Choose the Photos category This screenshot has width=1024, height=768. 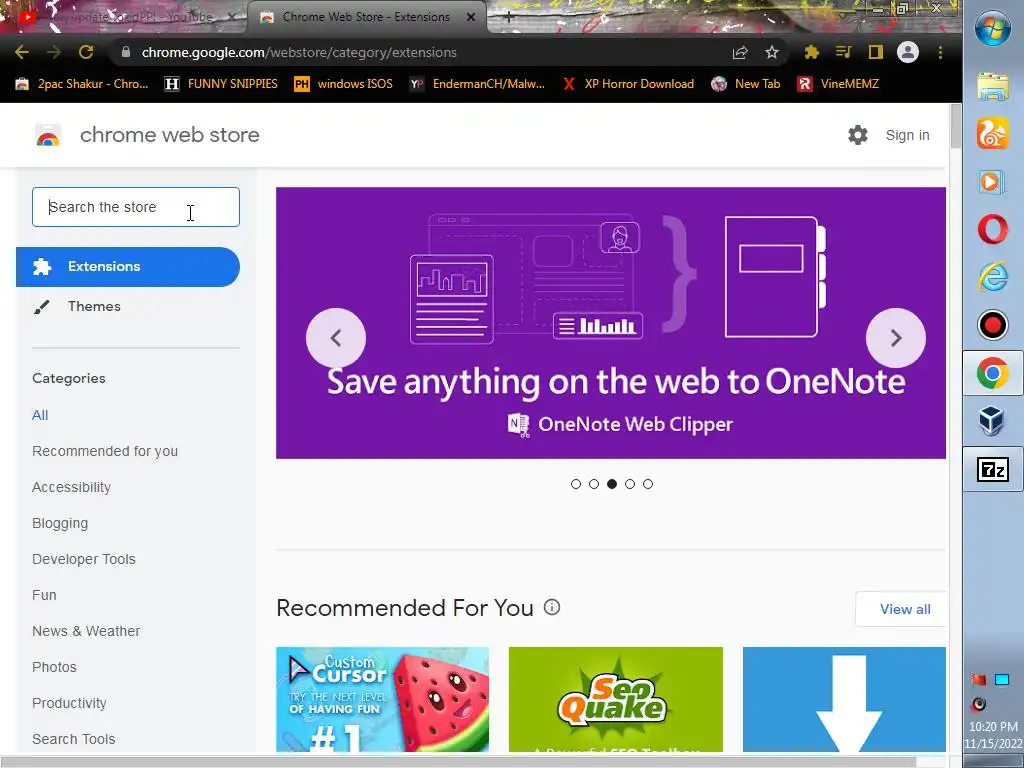54,667
